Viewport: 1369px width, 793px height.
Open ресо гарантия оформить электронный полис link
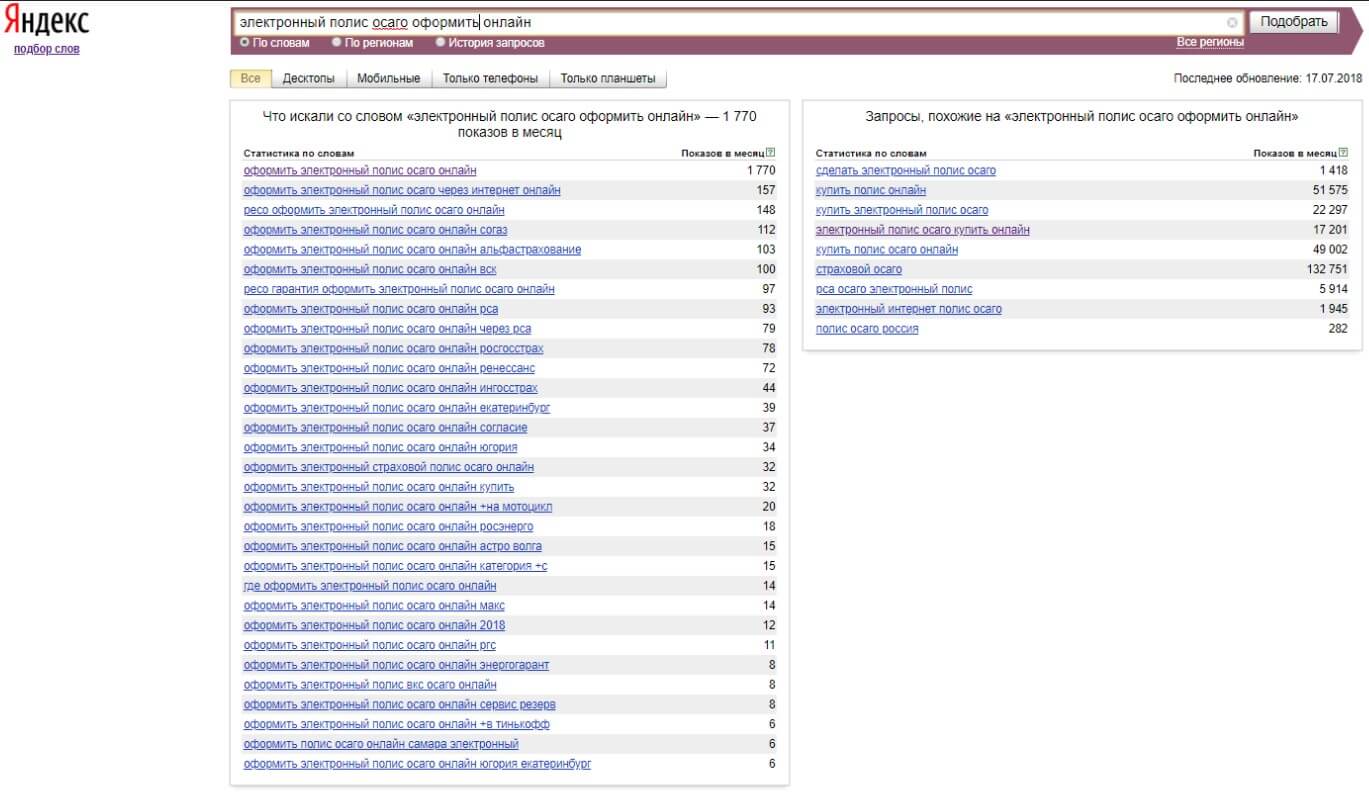(399, 289)
